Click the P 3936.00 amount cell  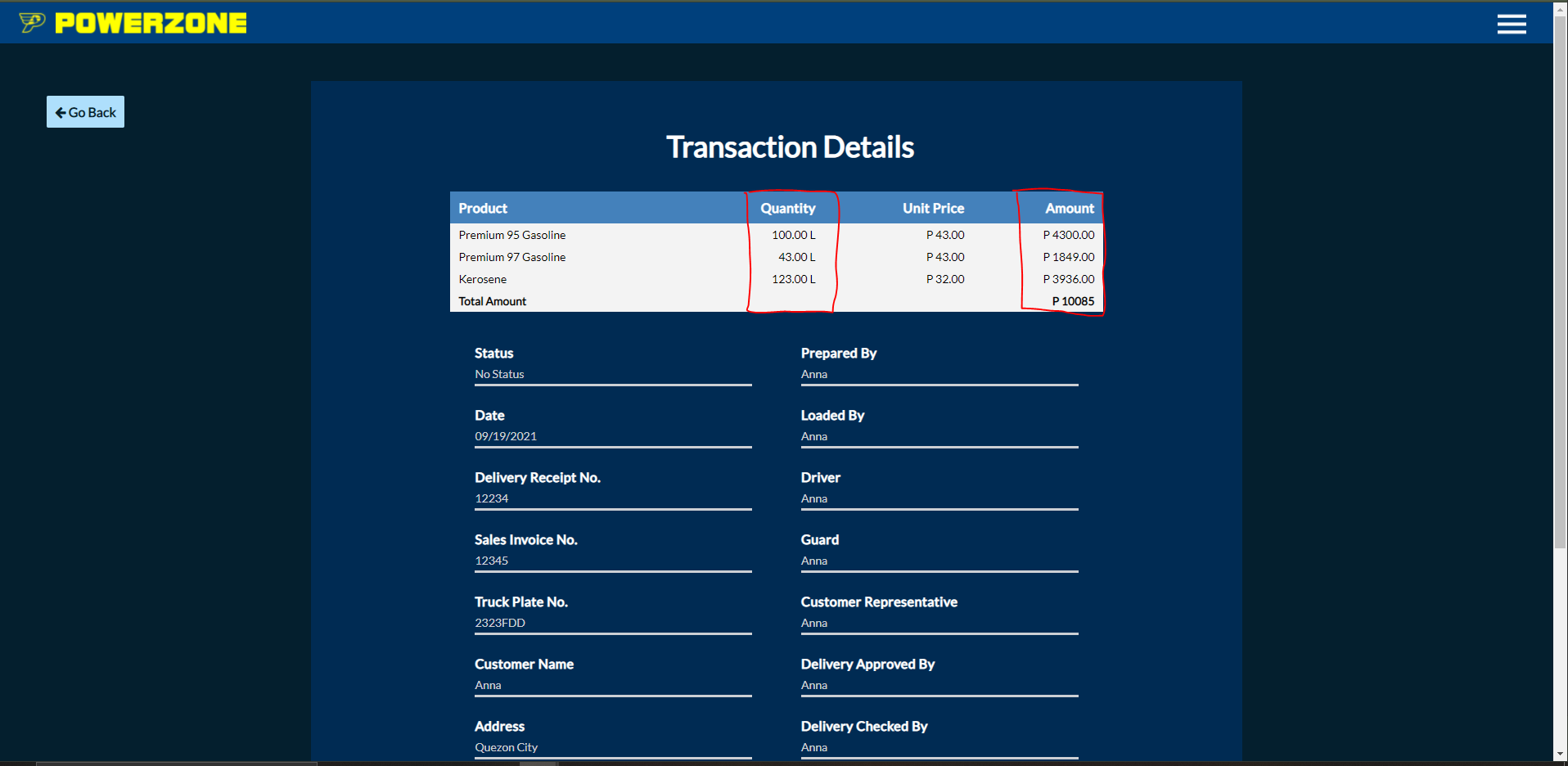pos(1068,279)
